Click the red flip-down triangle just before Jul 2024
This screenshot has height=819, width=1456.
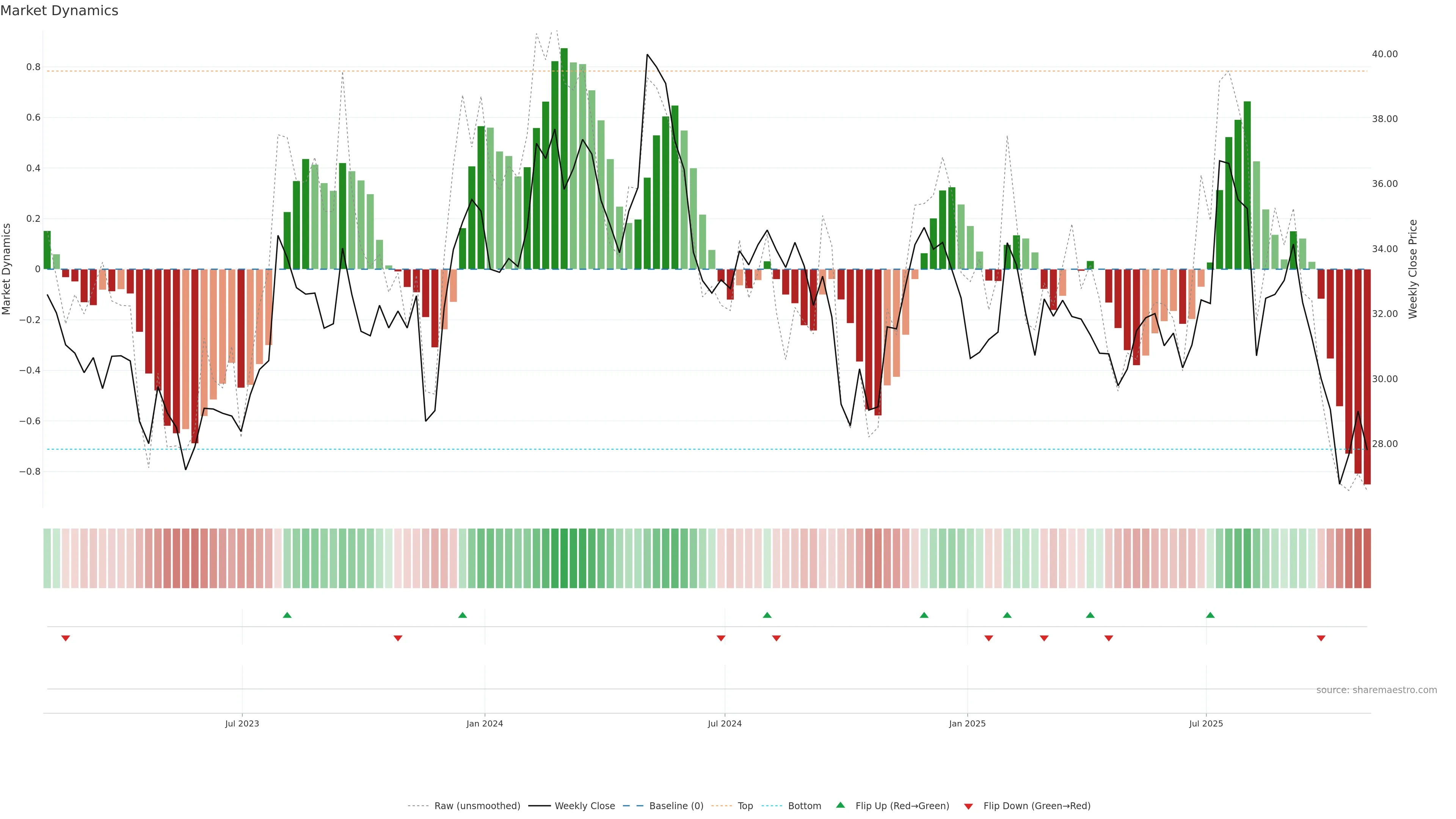pyautogui.click(x=721, y=638)
